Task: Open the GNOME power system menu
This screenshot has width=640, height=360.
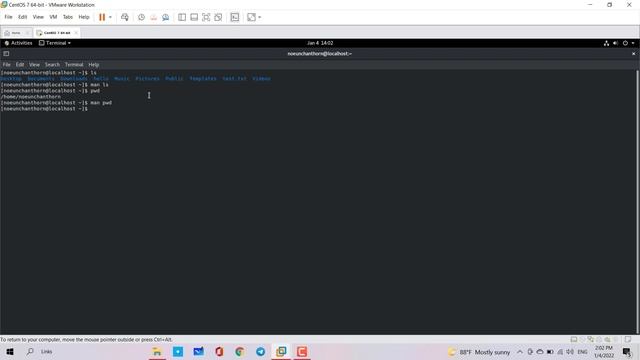Action: click(625, 43)
